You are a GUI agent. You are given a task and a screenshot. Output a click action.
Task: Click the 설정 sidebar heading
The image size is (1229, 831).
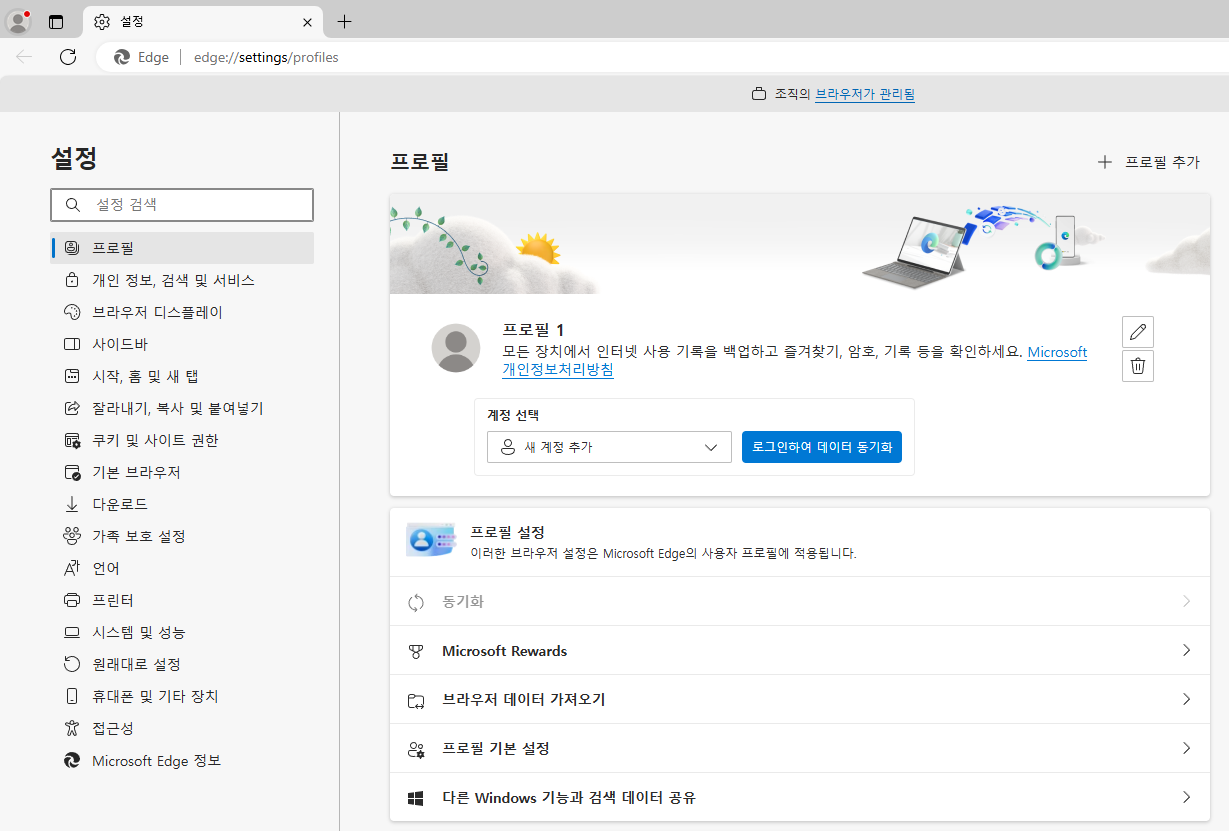(74, 157)
